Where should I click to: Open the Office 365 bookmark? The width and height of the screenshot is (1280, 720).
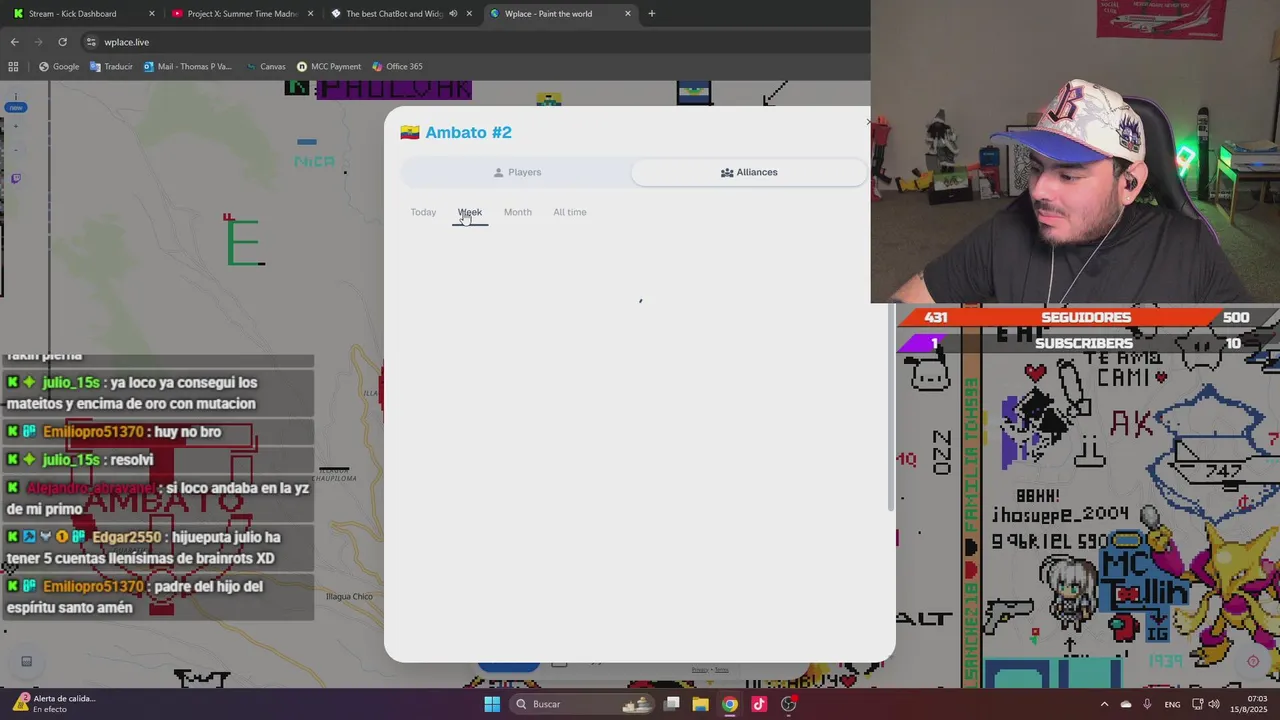pyautogui.click(x=397, y=67)
